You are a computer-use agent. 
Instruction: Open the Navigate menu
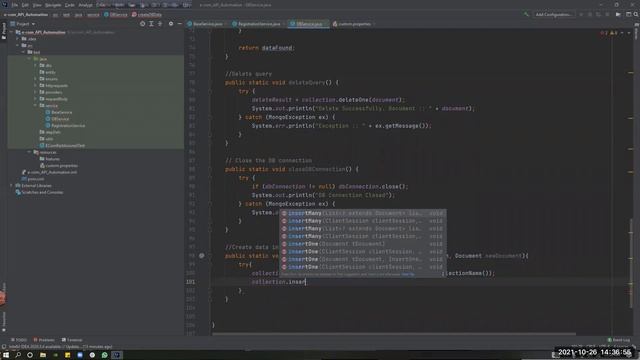(53, 5)
